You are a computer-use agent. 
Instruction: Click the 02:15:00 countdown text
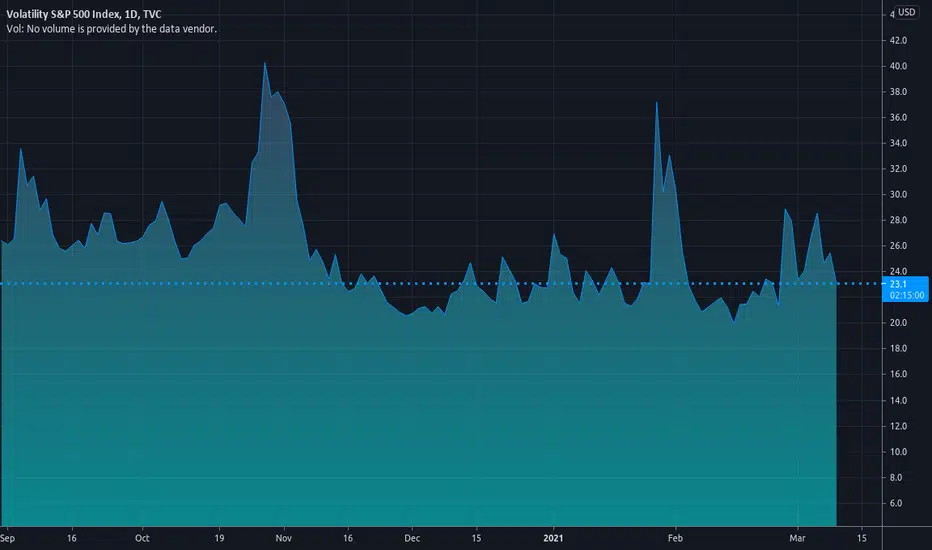pyautogui.click(x=907, y=295)
